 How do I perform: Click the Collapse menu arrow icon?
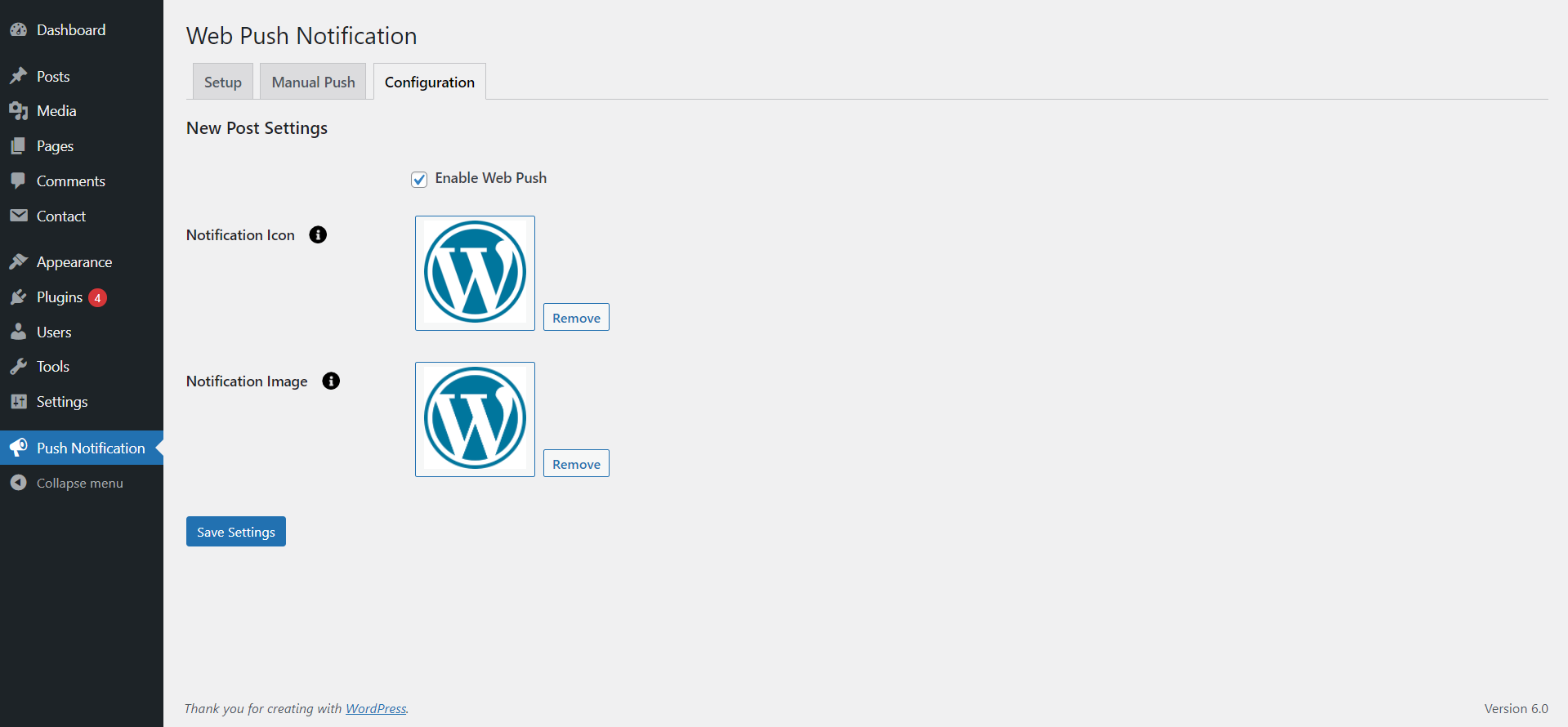click(19, 483)
